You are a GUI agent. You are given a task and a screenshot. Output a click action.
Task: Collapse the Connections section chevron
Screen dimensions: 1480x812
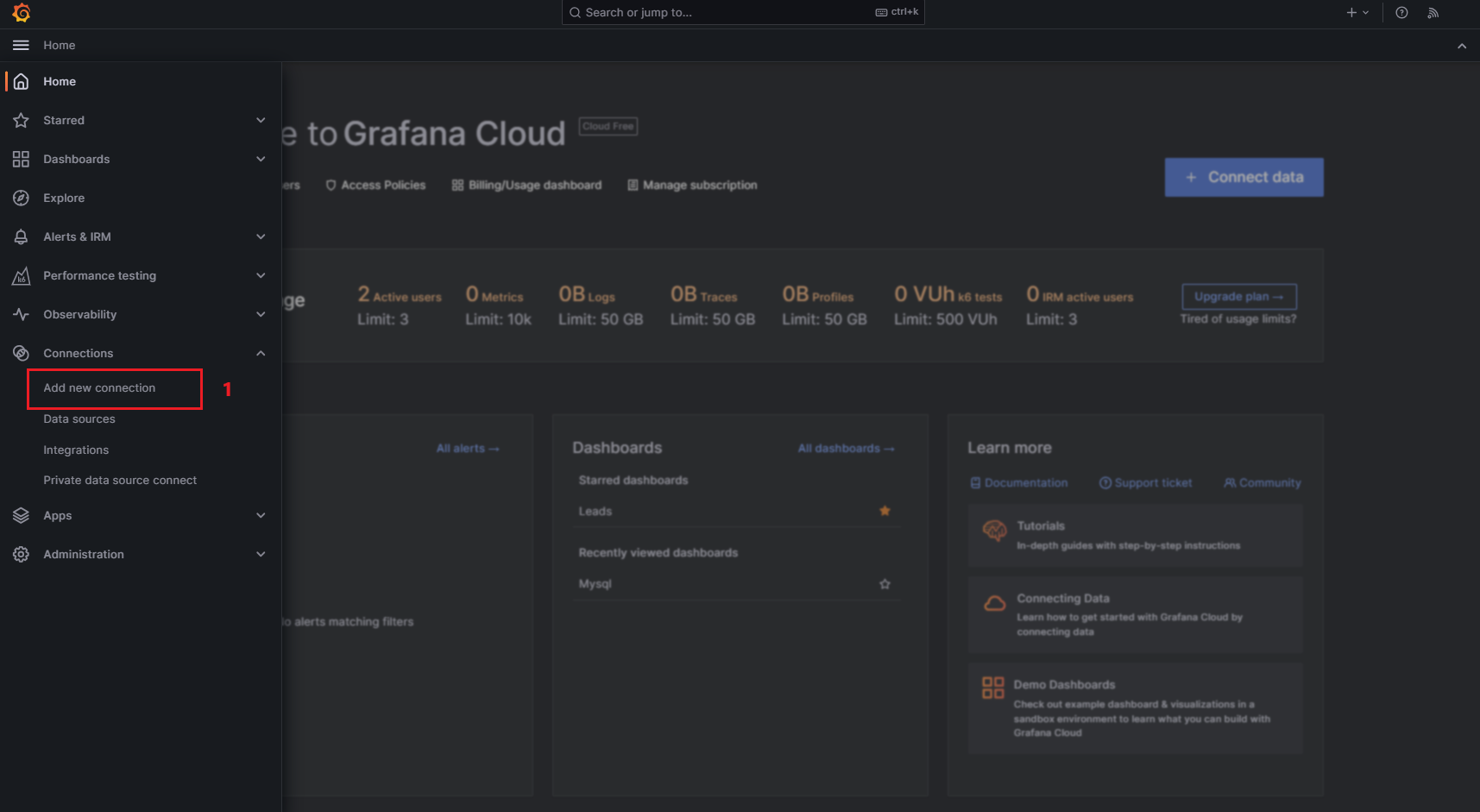261,353
